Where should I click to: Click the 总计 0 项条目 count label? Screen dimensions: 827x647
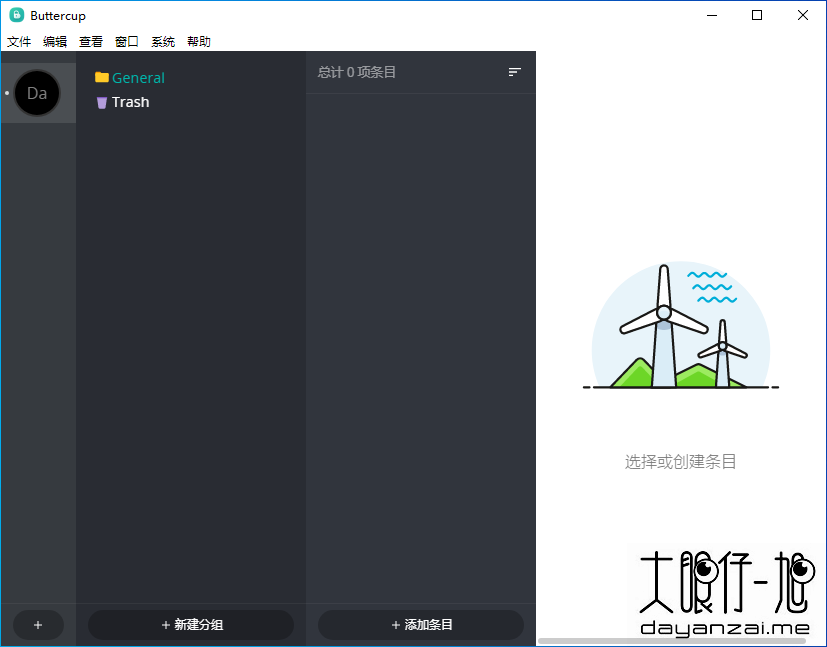357,72
